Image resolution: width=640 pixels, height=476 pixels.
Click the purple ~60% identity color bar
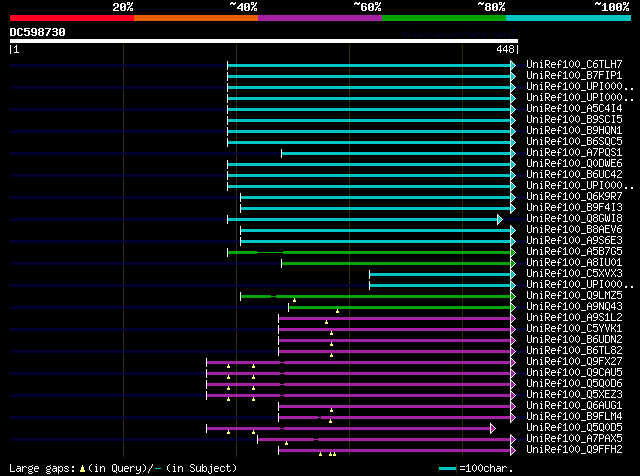tap(320, 18)
